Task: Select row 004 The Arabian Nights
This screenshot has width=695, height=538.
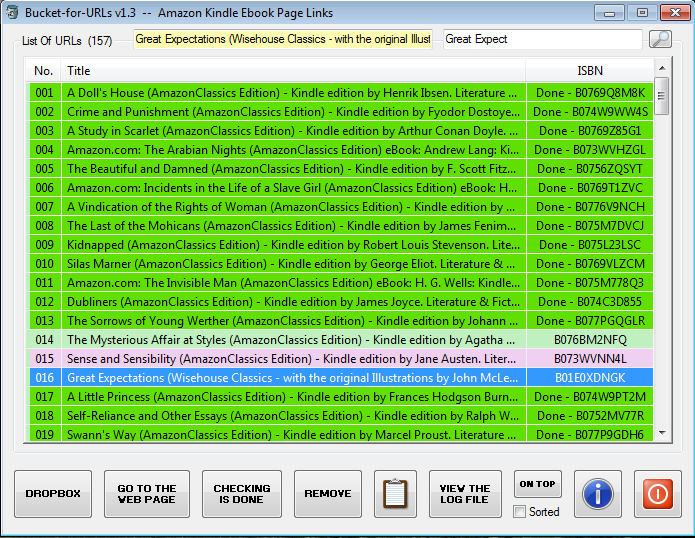Action: pos(340,150)
